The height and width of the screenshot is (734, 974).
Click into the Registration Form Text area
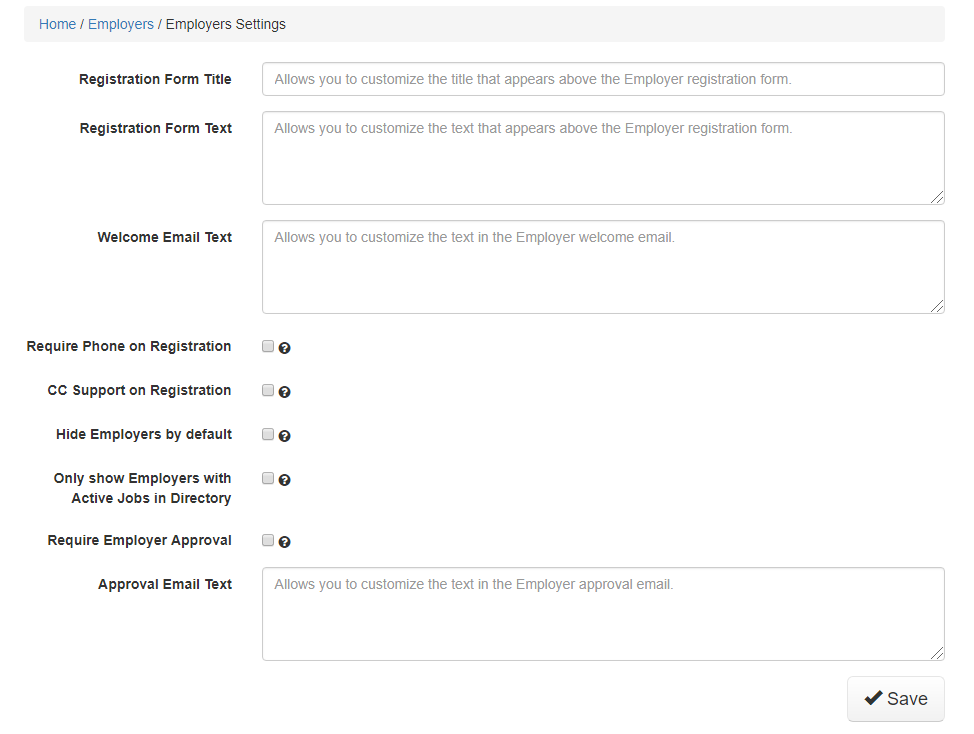(603, 158)
